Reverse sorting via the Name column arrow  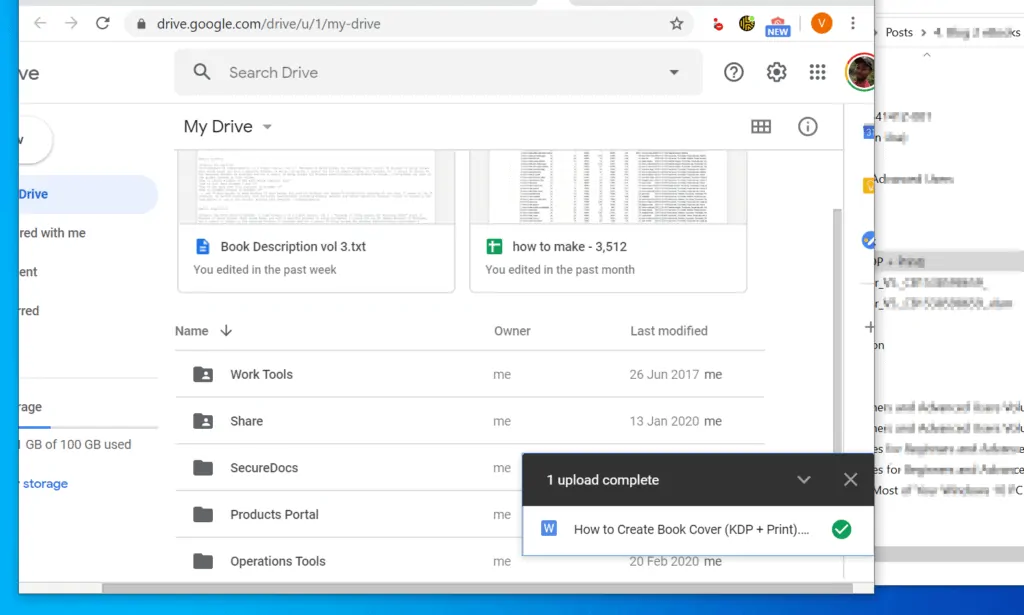224,330
